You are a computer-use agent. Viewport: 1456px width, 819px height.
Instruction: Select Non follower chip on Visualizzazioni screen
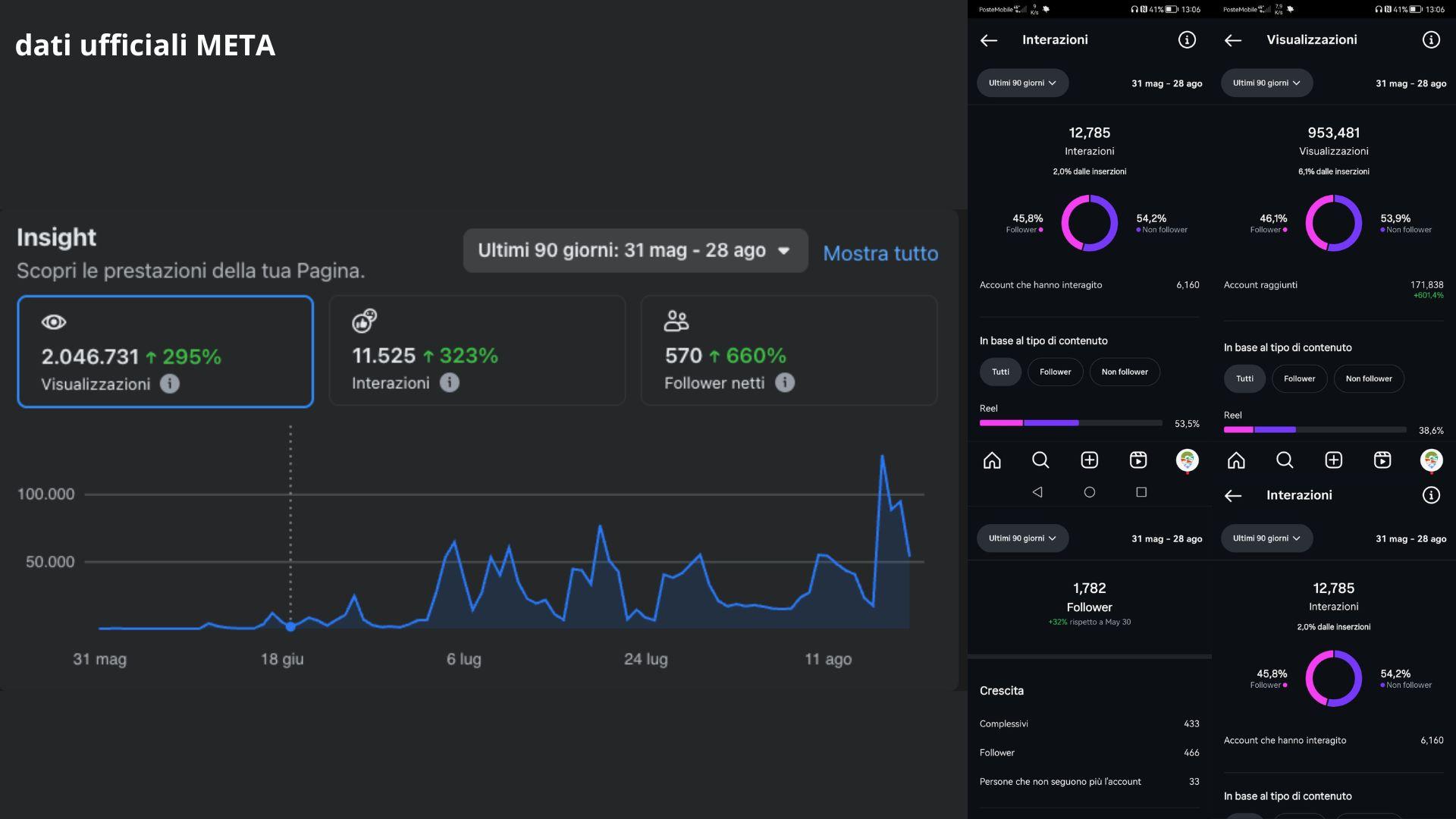(1369, 378)
